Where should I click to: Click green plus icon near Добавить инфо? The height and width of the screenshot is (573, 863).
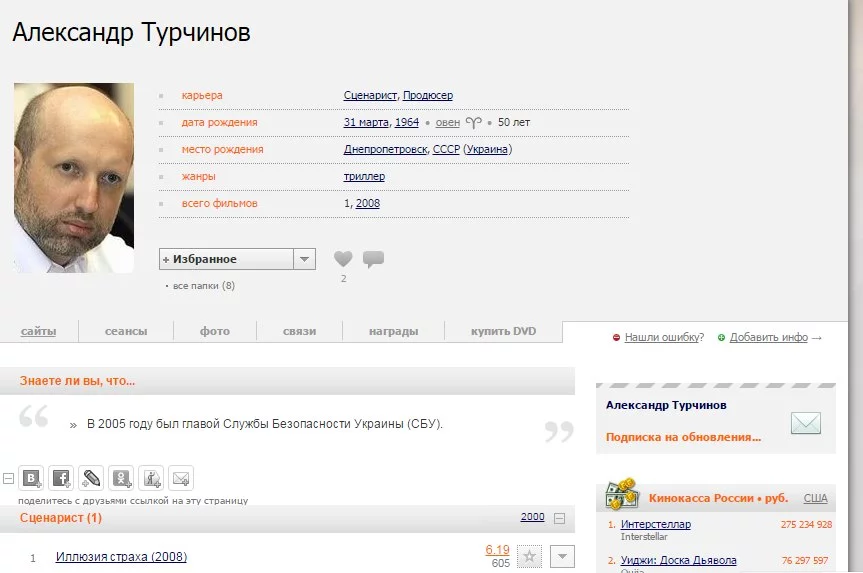(x=721, y=337)
